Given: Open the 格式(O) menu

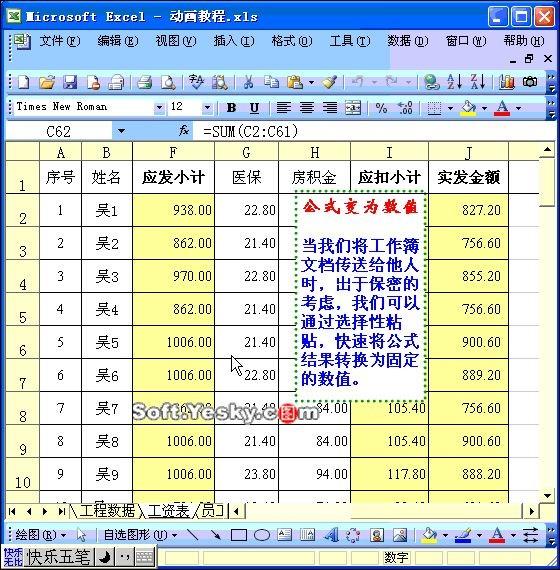Looking at the screenshot, I should click(292, 41).
